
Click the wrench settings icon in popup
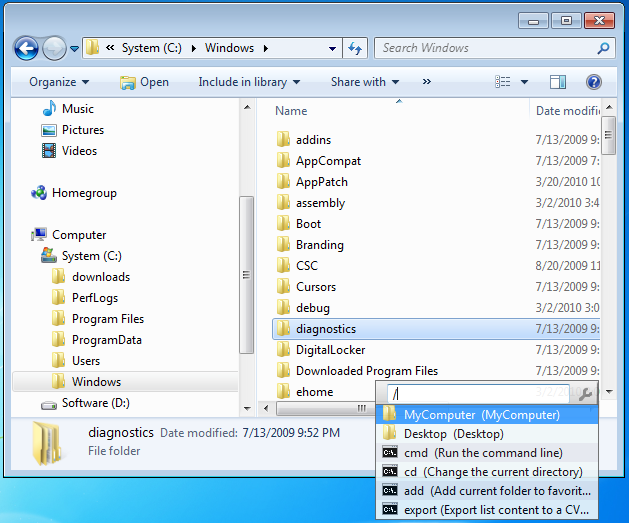point(586,394)
